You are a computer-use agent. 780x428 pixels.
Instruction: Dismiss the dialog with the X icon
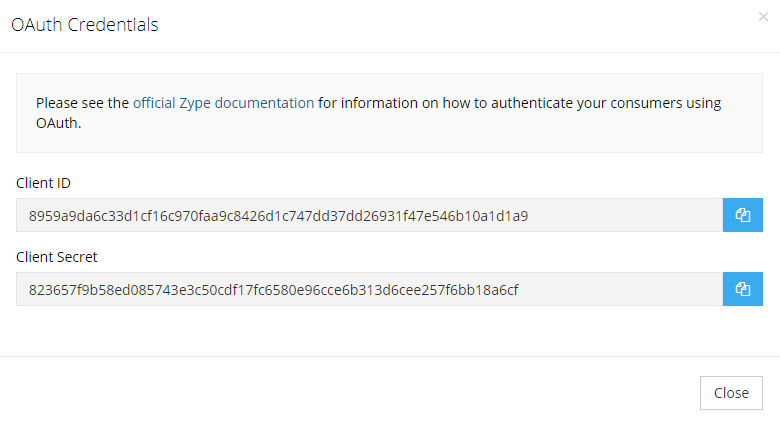[763, 17]
